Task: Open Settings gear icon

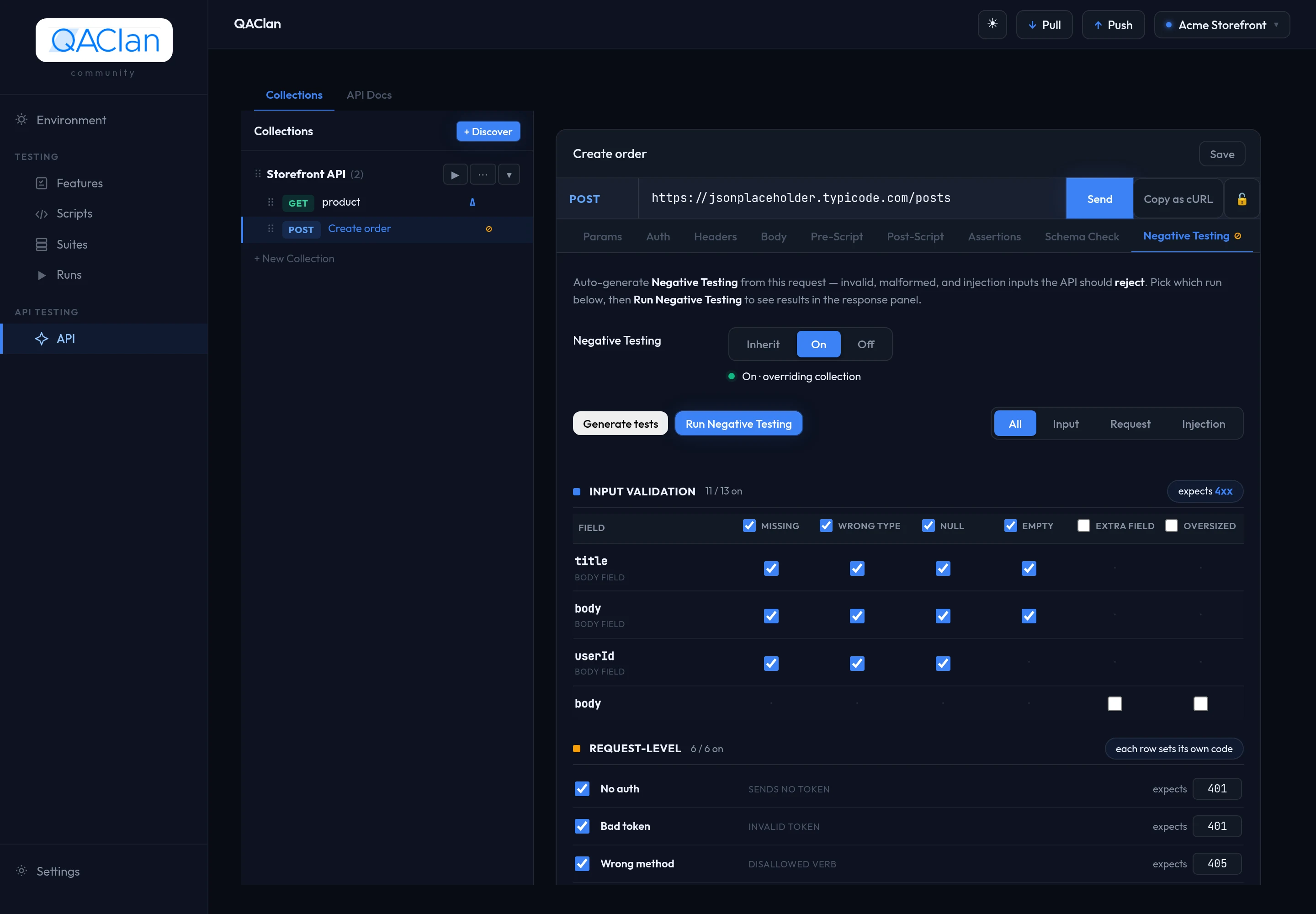Action: tap(21, 871)
